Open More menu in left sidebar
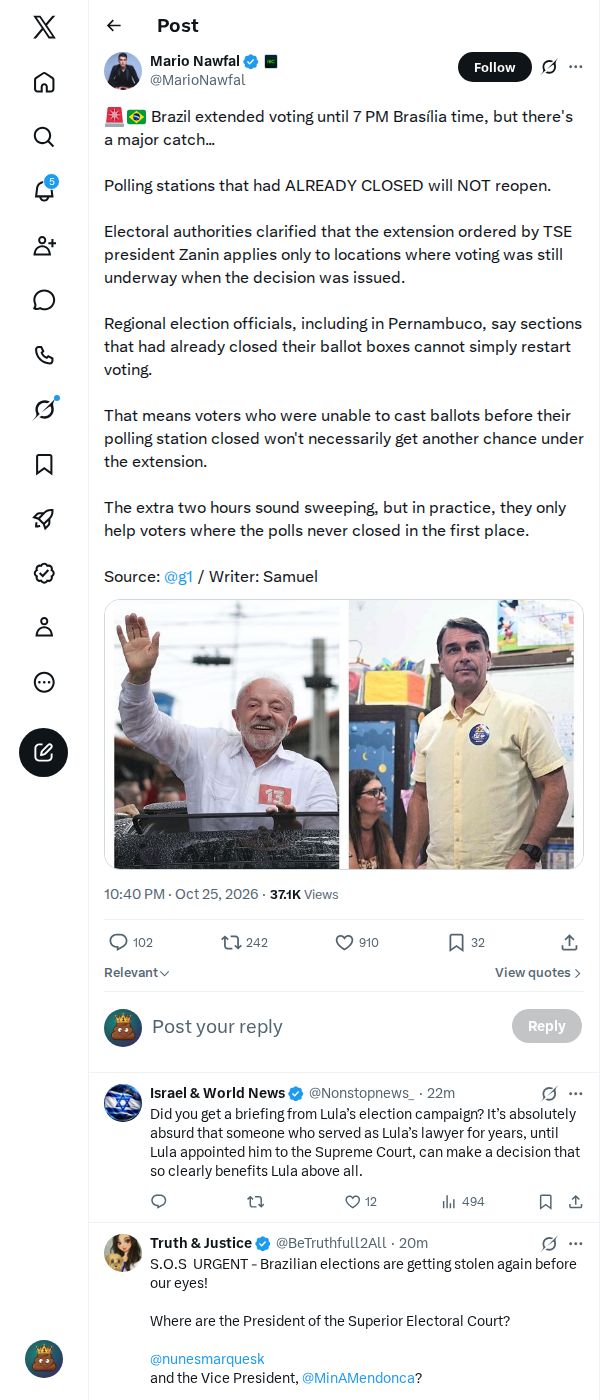This screenshot has height=1400, width=600. pos(44,682)
